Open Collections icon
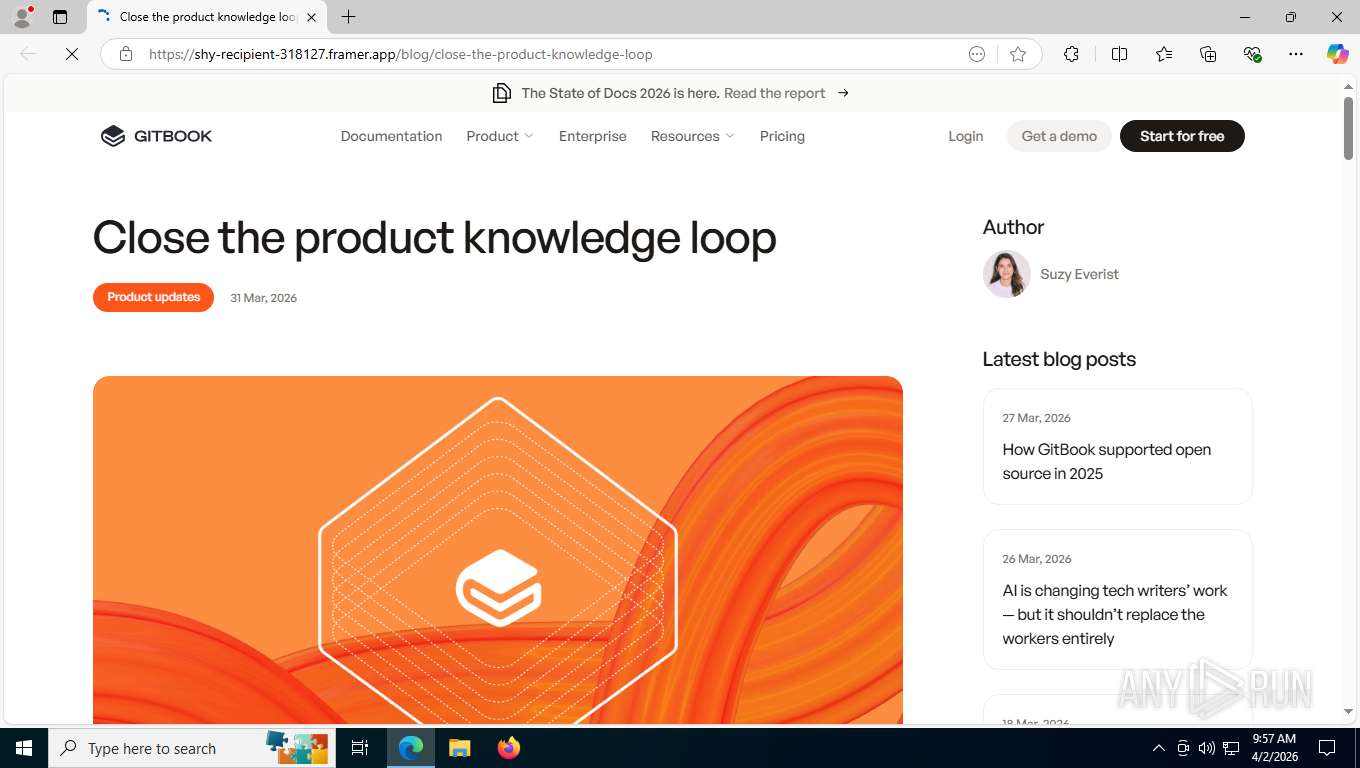 (x=1208, y=54)
